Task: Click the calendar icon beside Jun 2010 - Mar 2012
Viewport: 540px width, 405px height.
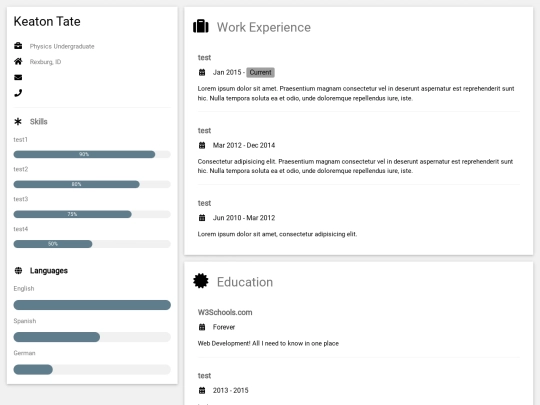Action: pos(202,218)
